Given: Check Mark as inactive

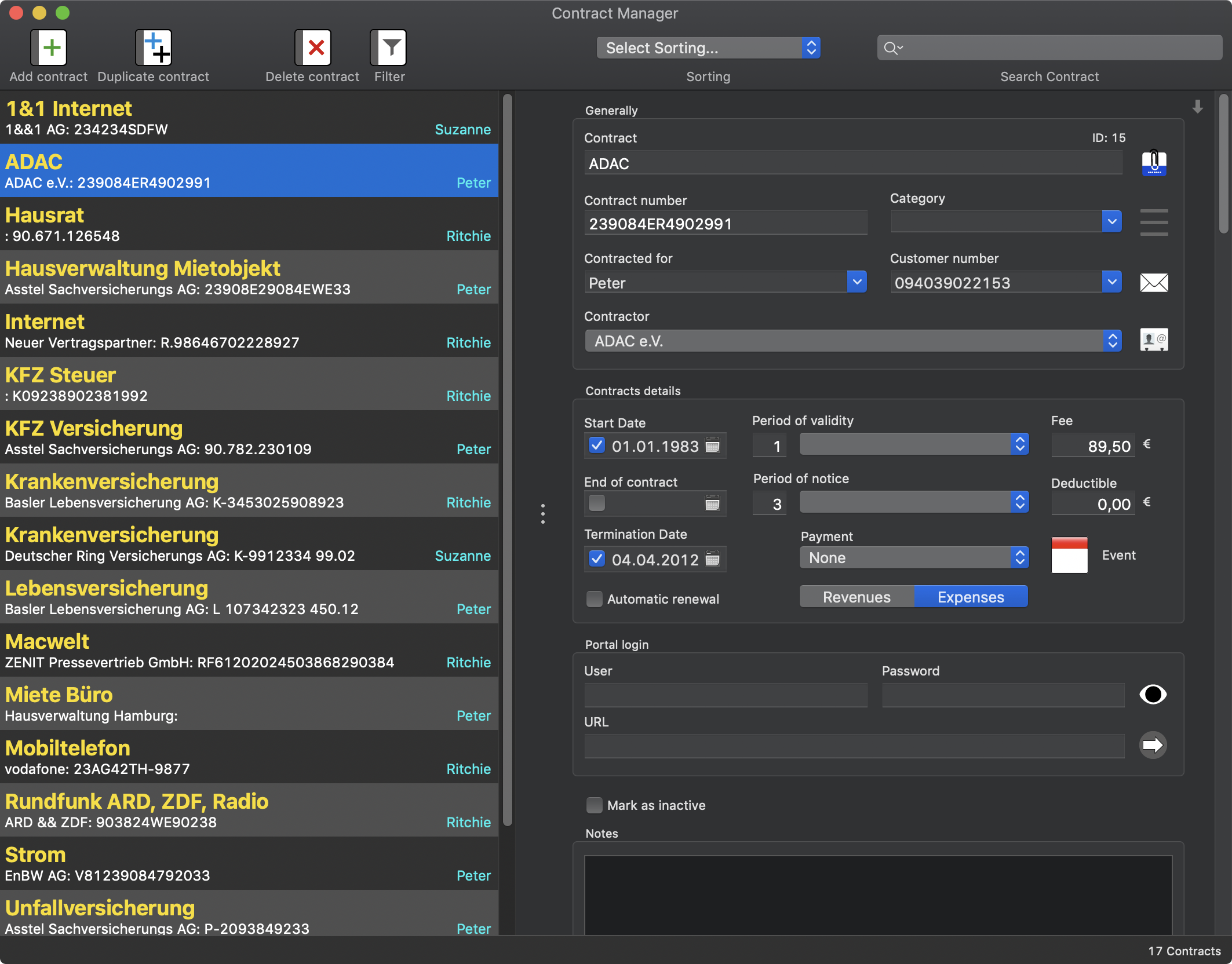Looking at the screenshot, I should click(595, 805).
